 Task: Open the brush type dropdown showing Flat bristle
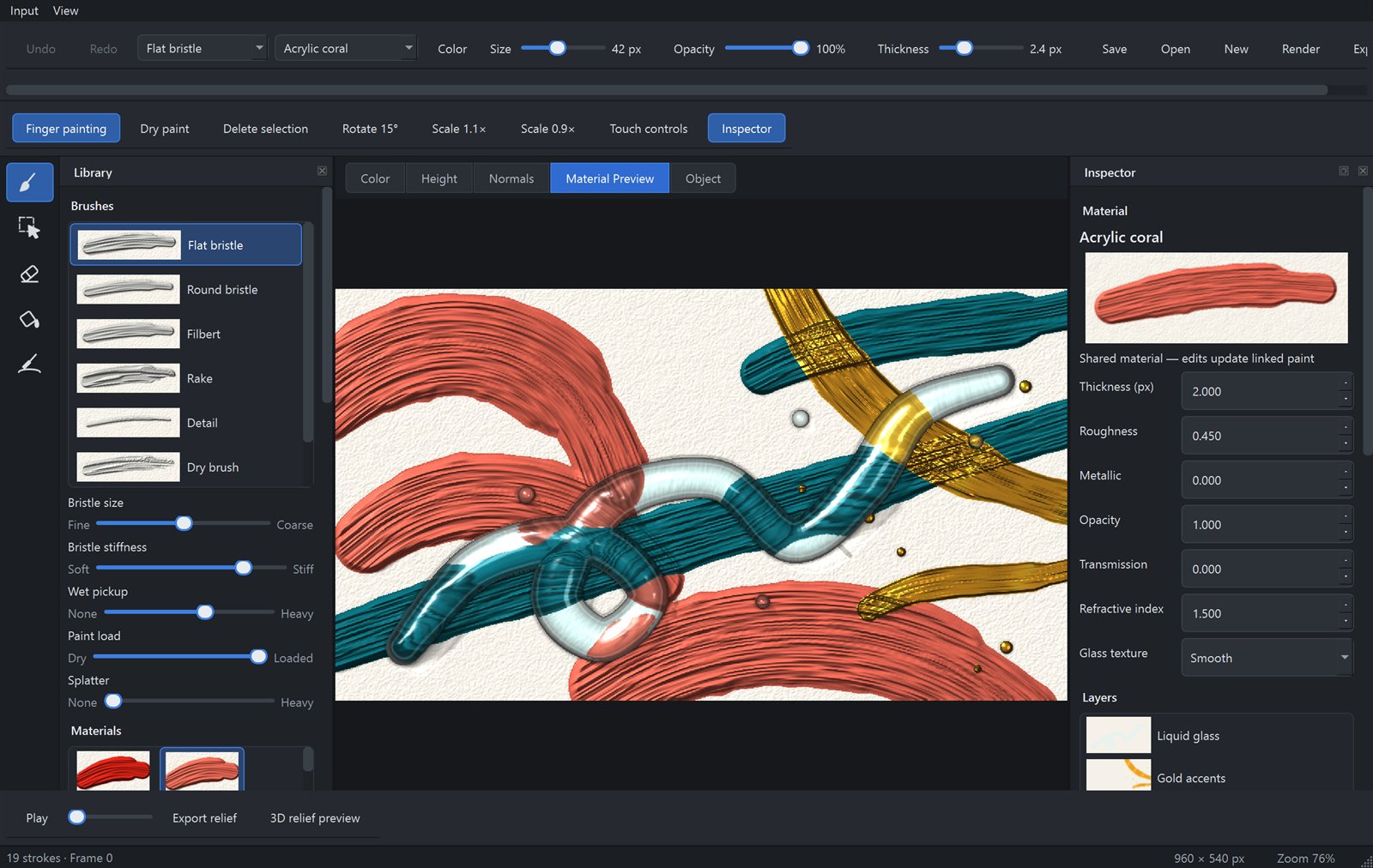(203, 48)
